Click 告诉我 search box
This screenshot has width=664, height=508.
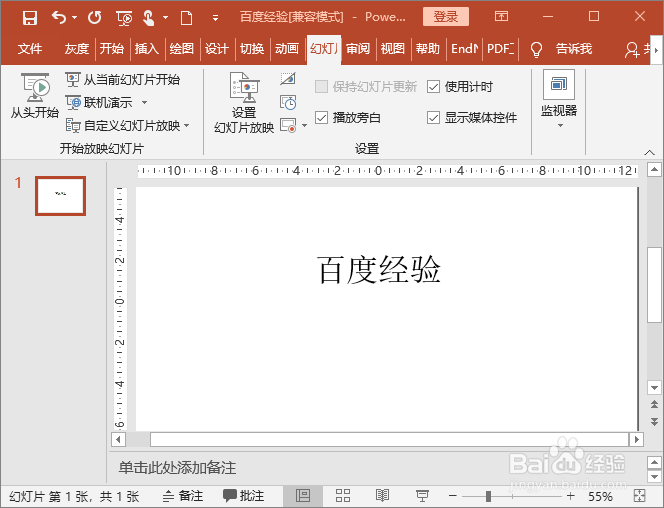573,49
